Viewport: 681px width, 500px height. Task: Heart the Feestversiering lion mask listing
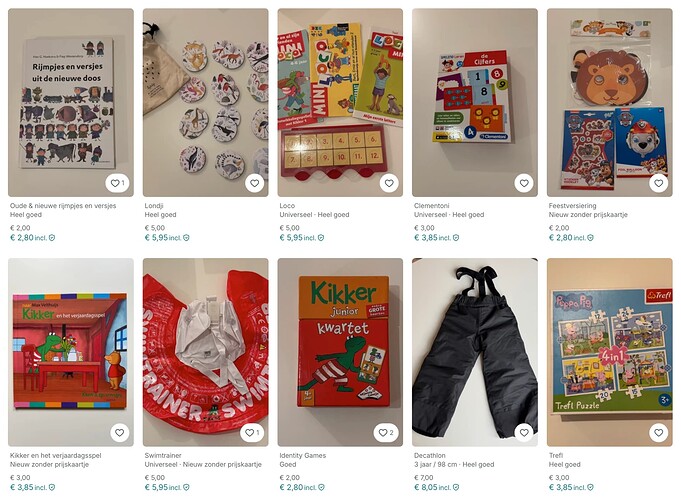point(658,183)
